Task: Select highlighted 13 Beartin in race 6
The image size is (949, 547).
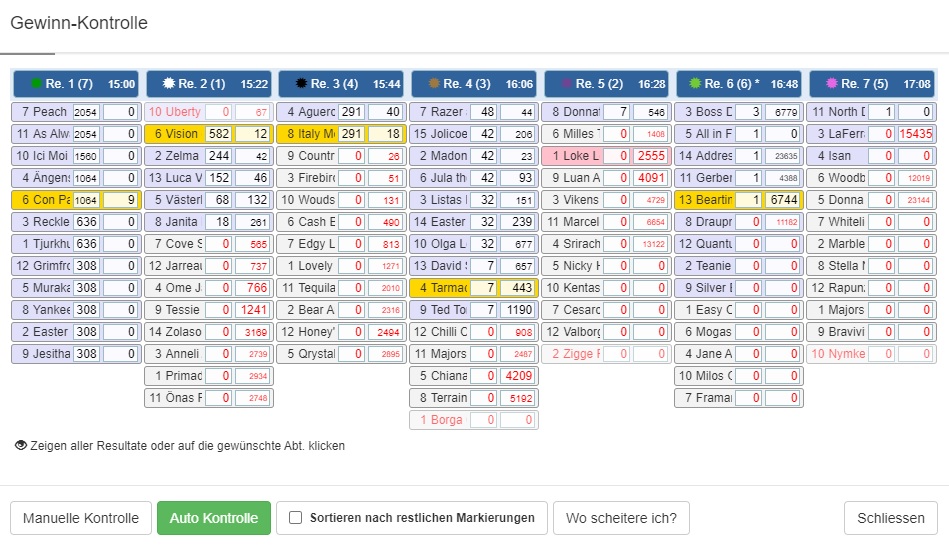Action: point(739,200)
